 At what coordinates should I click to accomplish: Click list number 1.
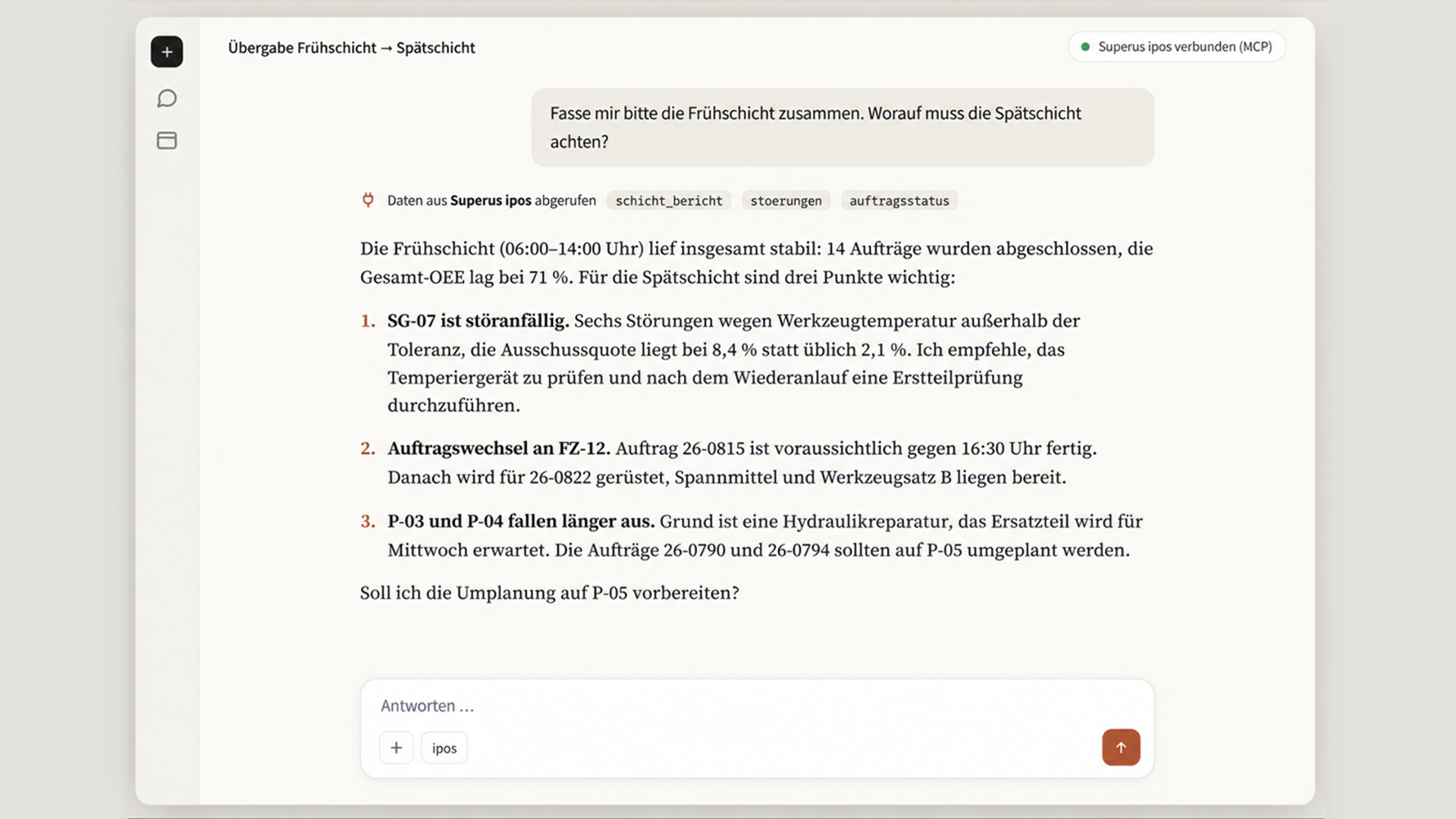pyautogui.click(x=368, y=321)
